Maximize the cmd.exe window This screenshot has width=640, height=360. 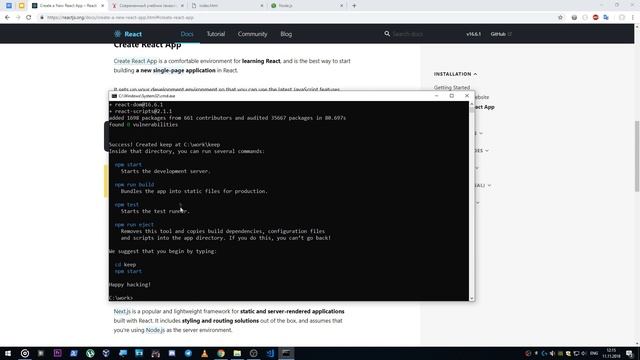tap(451, 96)
